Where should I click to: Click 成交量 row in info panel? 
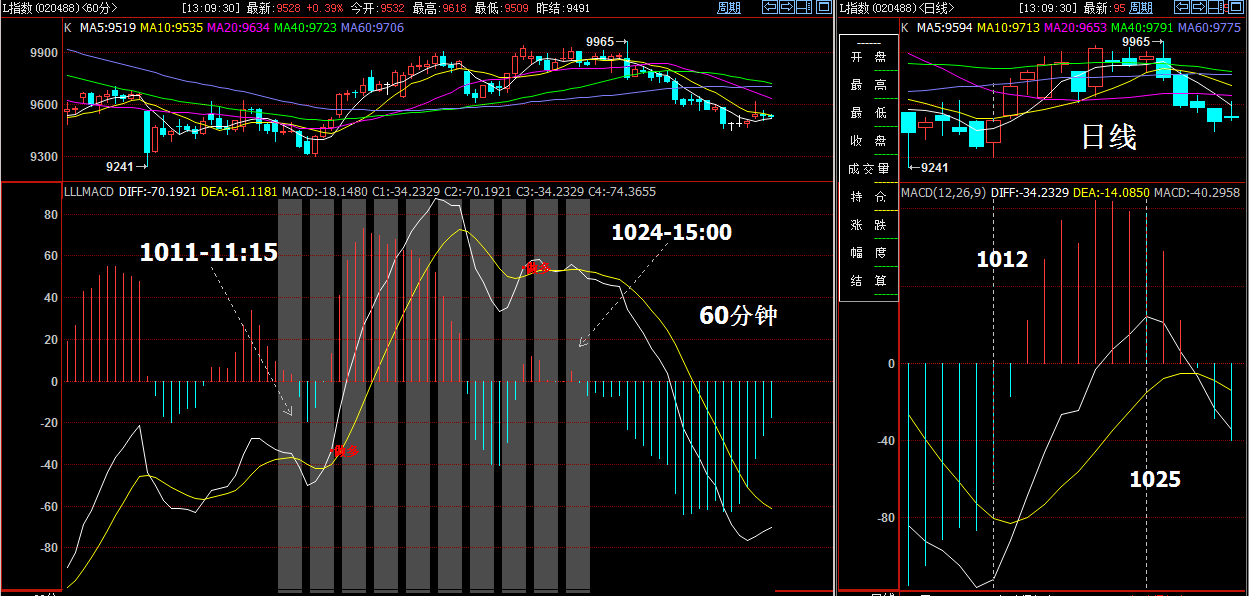point(868,168)
